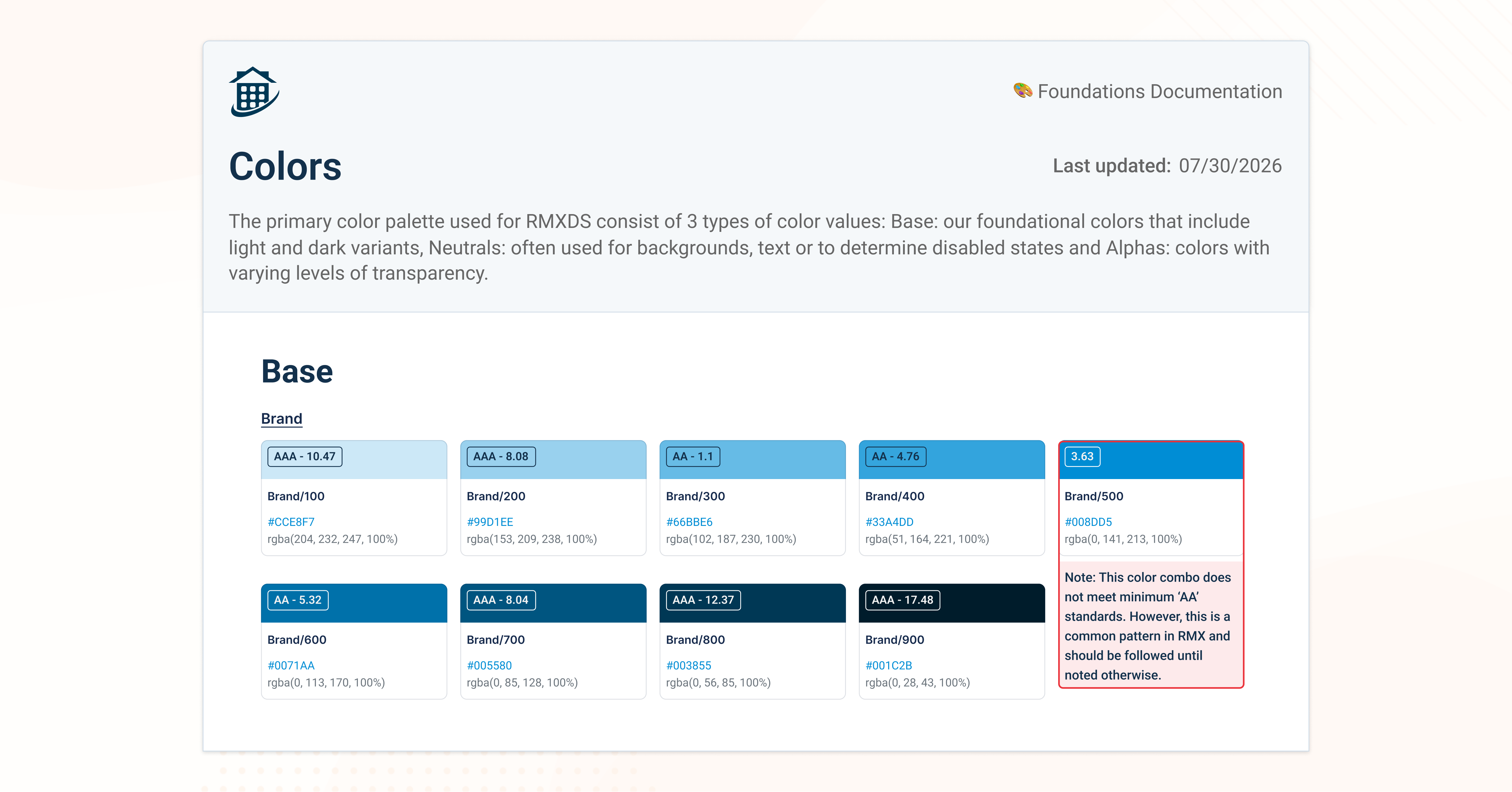Image resolution: width=1512 pixels, height=792 pixels.
Task: Click hex code #33A4DD
Action: [x=889, y=522]
